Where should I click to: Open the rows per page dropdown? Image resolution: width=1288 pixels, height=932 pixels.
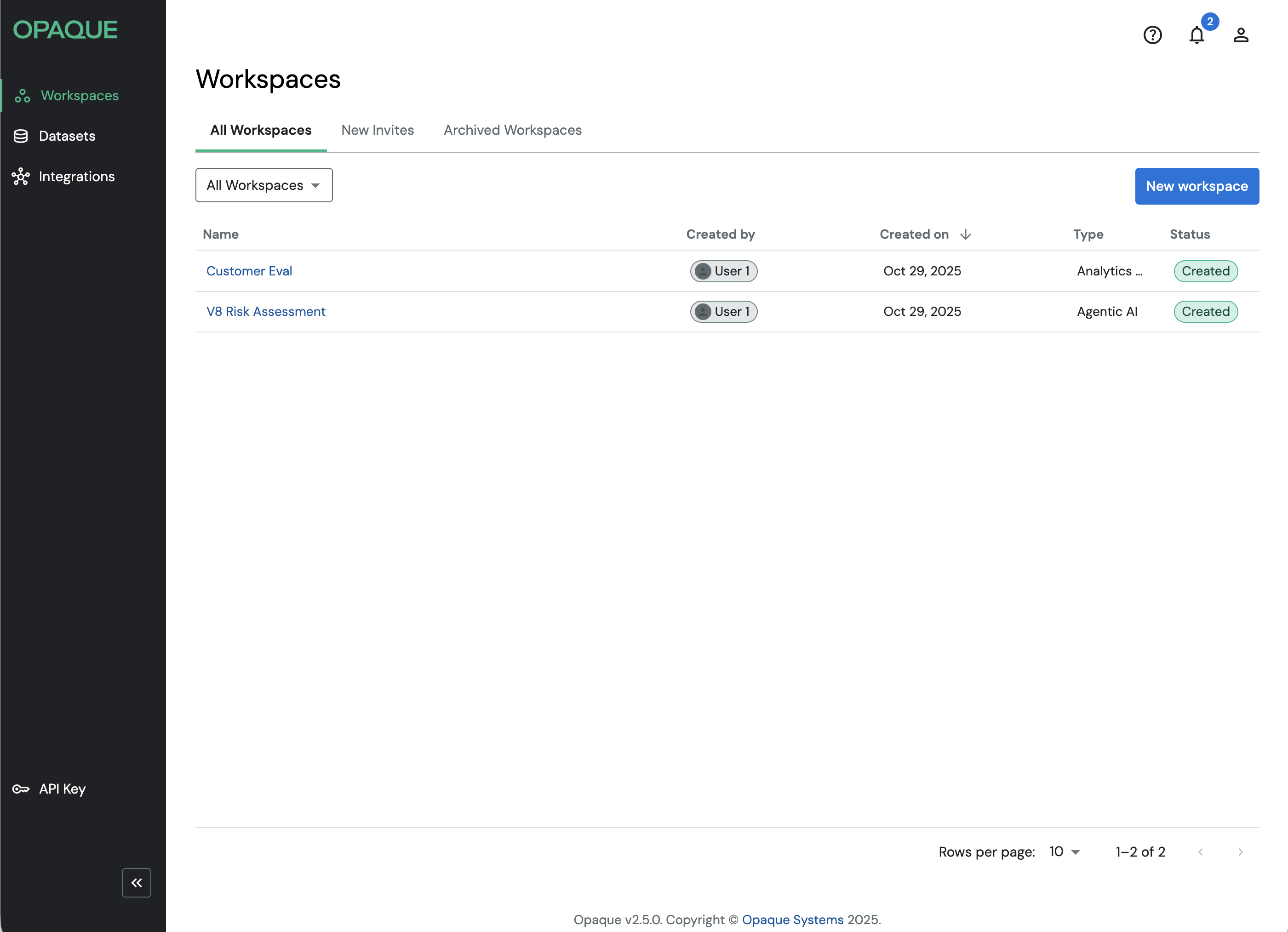1064,852
